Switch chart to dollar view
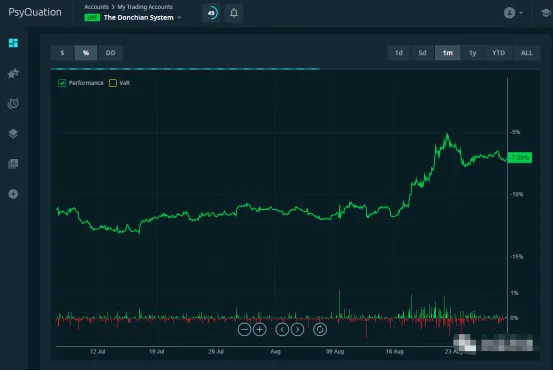 [x=62, y=53]
